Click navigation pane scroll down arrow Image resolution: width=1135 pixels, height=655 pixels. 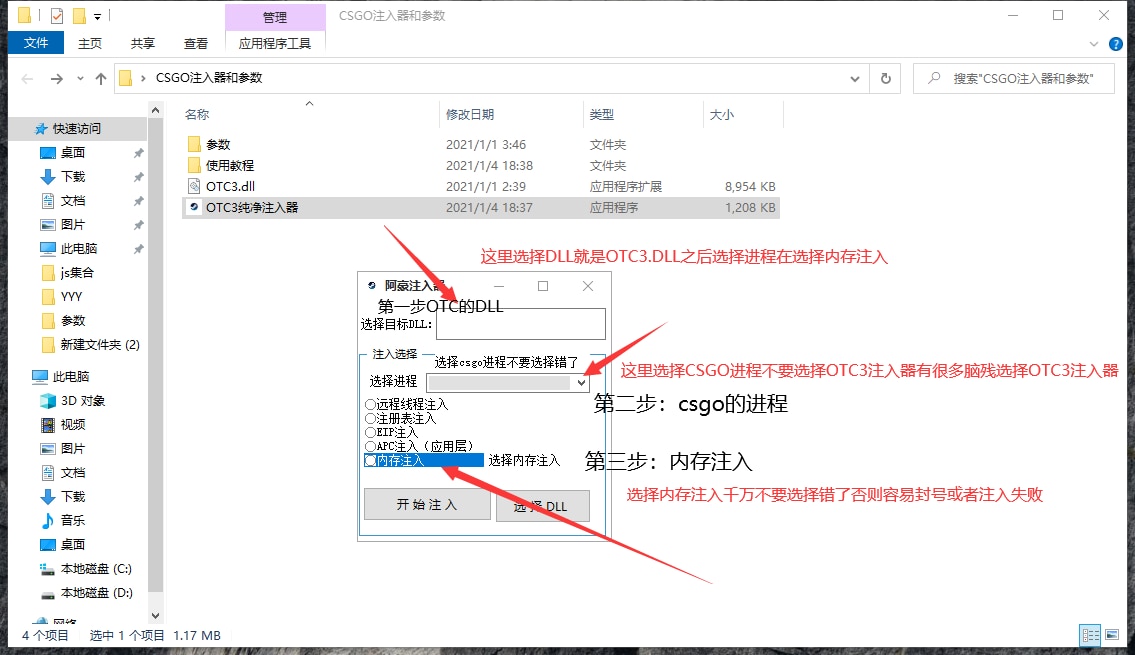point(155,616)
